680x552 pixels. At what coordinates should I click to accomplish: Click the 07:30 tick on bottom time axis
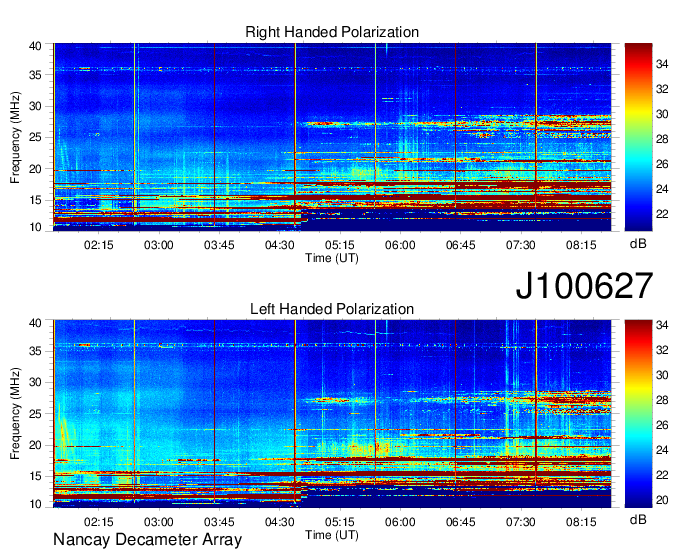(x=520, y=522)
